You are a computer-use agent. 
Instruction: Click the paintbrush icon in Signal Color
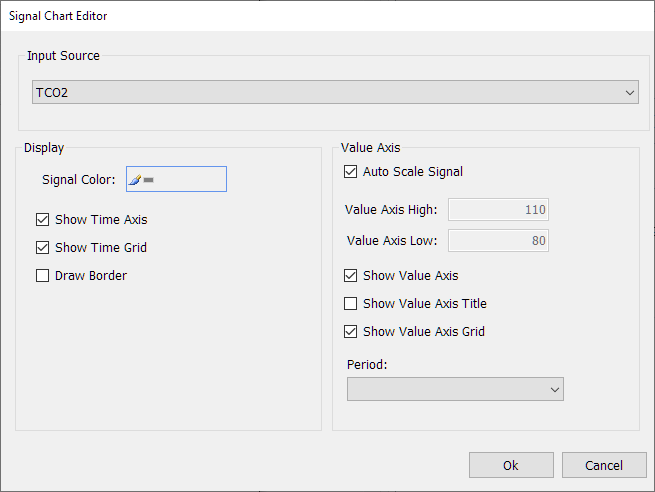(135, 180)
